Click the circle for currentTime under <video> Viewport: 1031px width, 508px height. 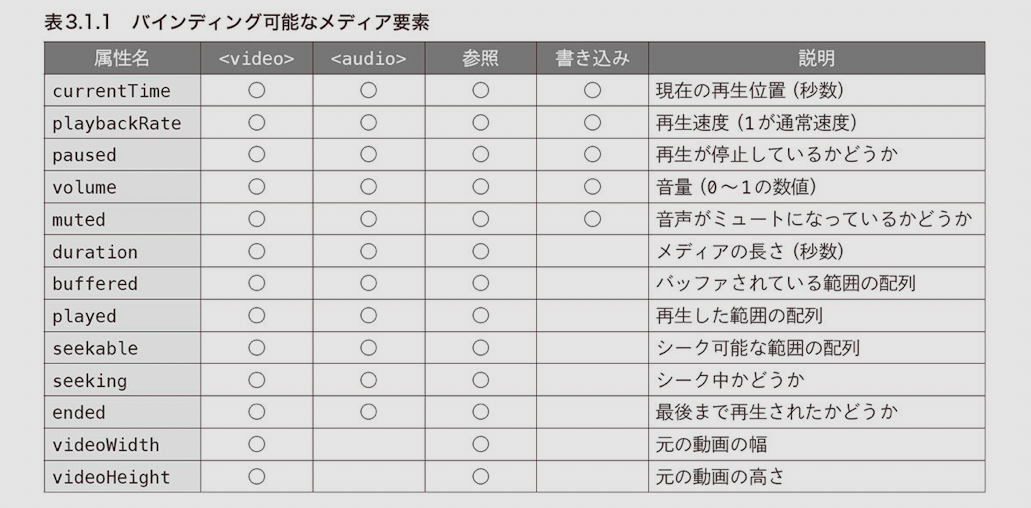(256, 90)
